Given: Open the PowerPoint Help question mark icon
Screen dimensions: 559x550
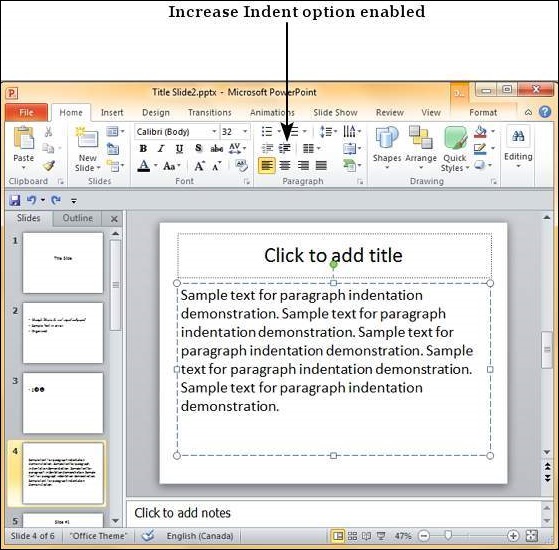Looking at the screenshot, I should point(544,112).
